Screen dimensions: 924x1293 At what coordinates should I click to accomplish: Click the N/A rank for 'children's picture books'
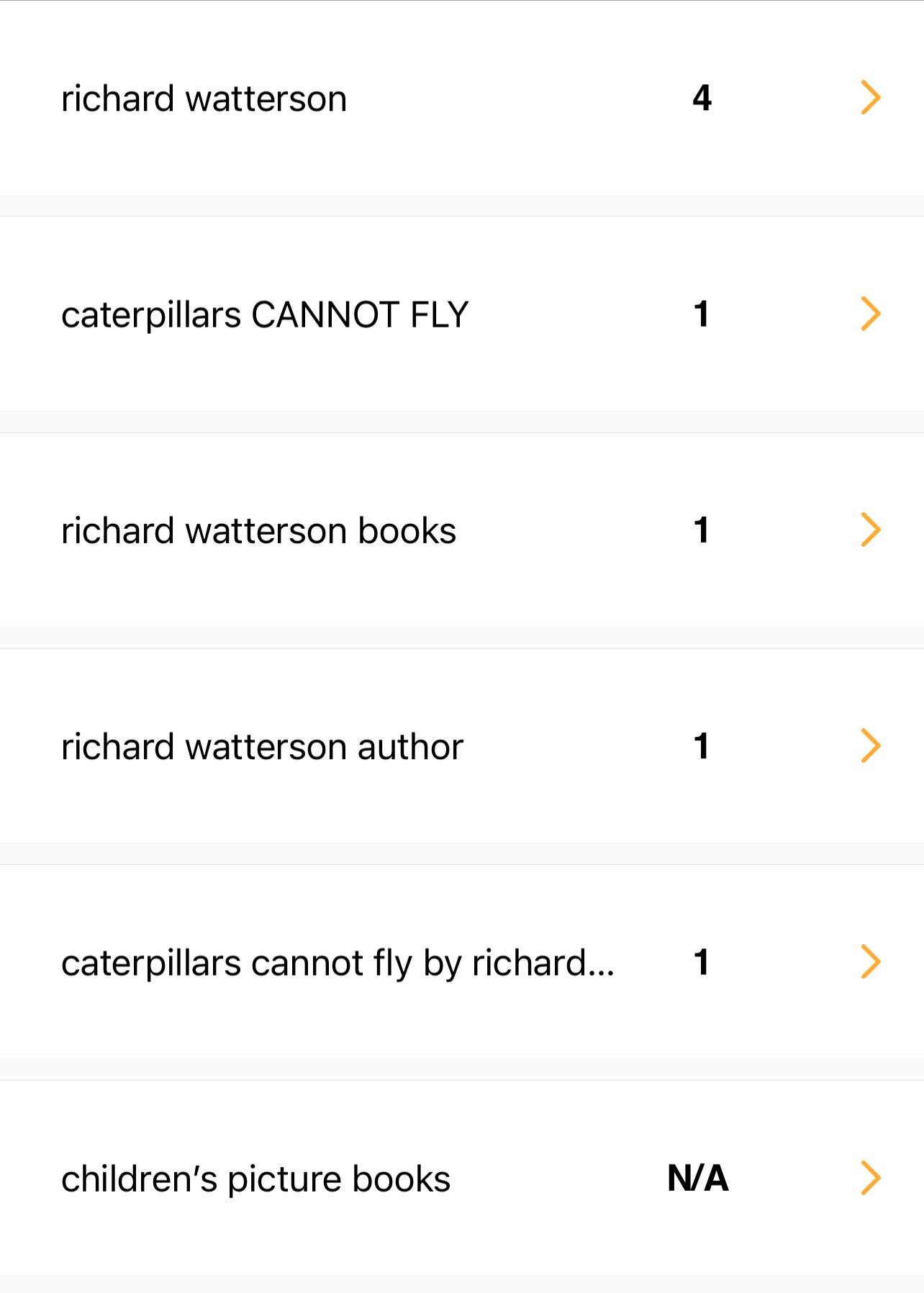[698, 1179]
